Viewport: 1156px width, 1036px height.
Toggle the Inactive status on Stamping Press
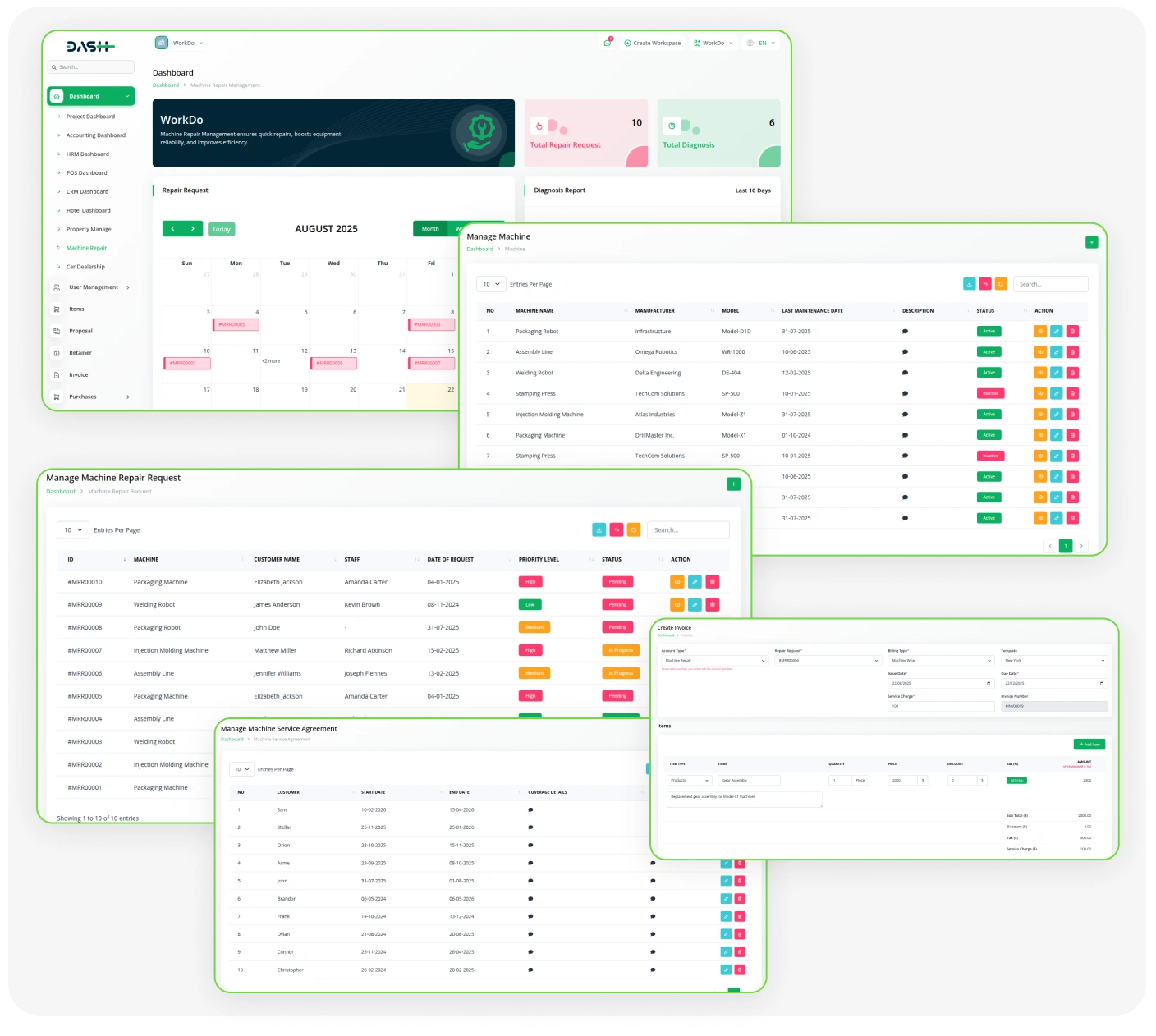pos(990,393)
